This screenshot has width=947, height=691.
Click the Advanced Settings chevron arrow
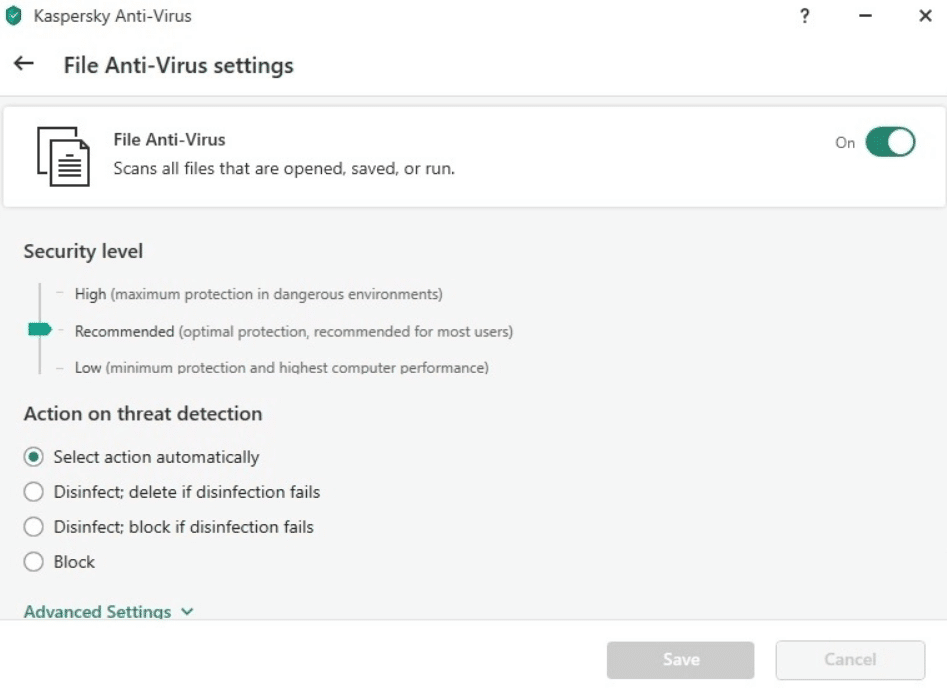(188, 611)
